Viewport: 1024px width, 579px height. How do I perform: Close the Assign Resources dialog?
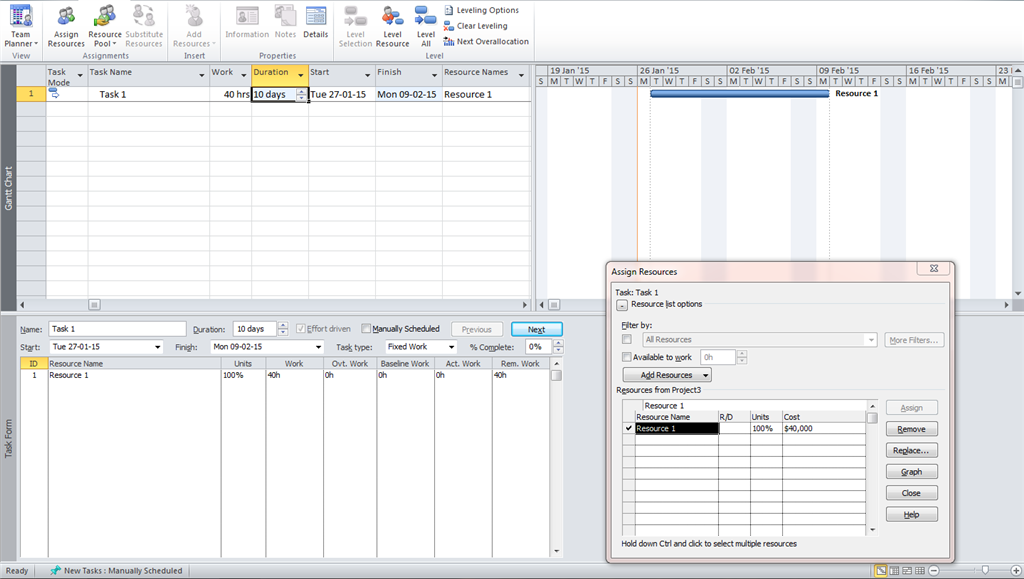click(x=934, y=268)
